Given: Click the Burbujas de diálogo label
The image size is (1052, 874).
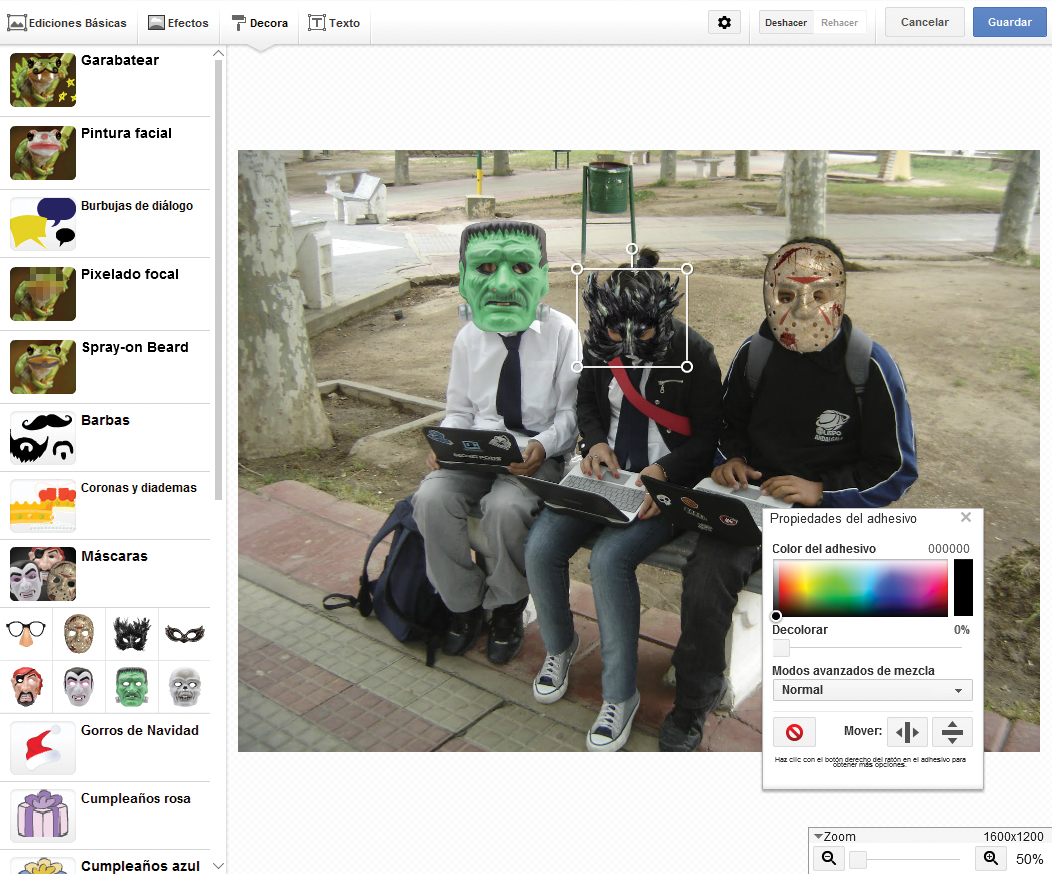Looking at the screenshot, I should [137, 206].
